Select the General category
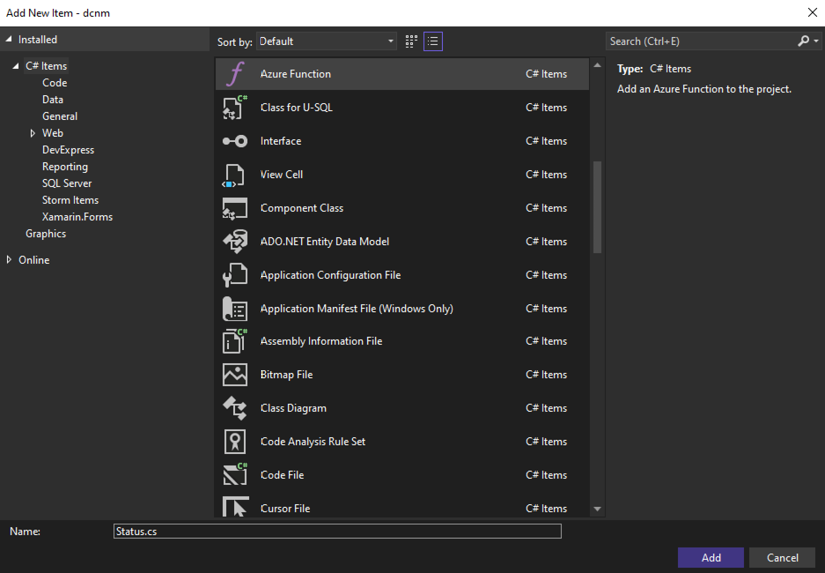The width and height of the screenshot is (825, 573). click(x=60, y=116)
